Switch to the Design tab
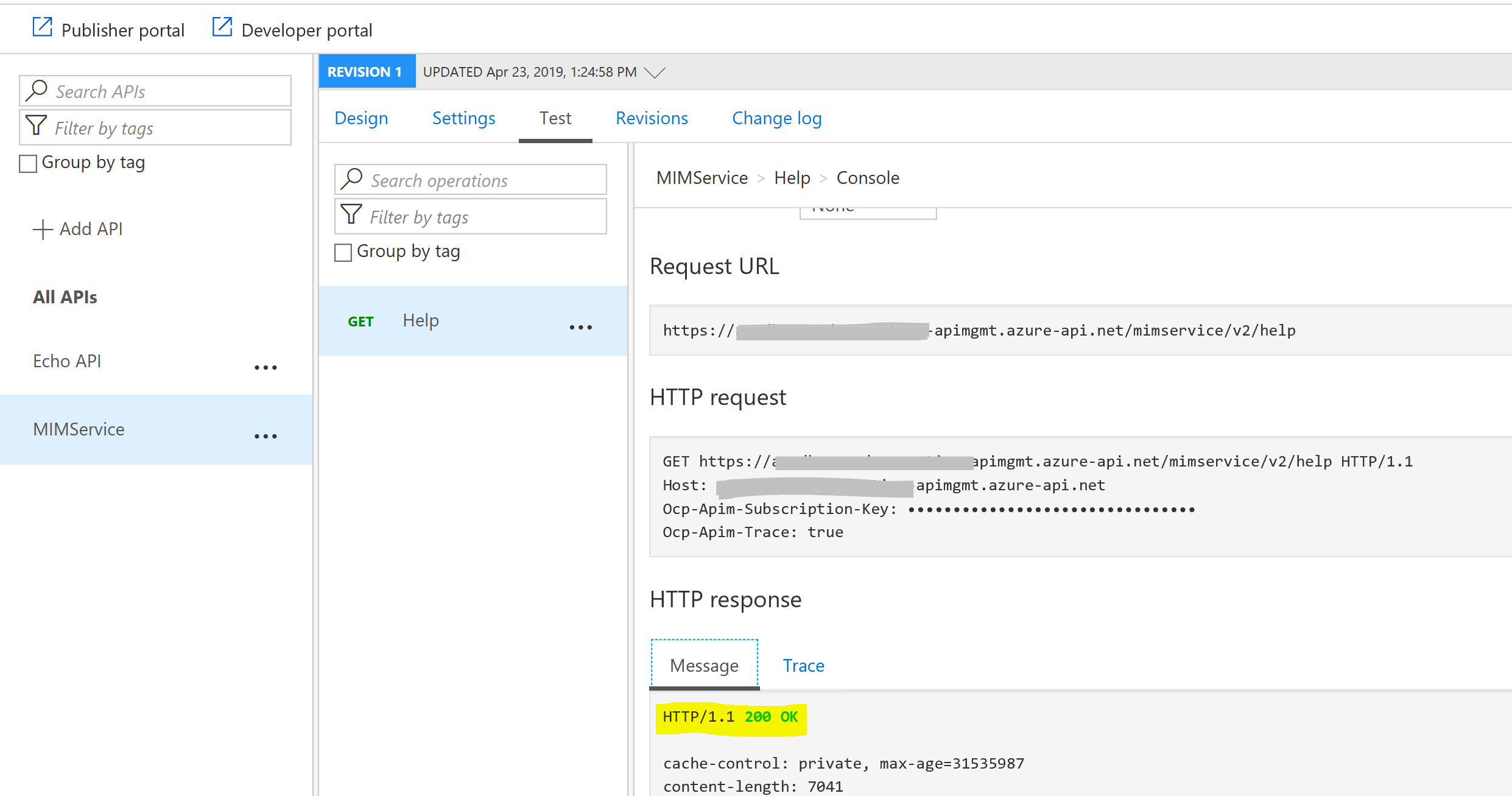This screenshot has height=796, width=1512. pos(361,118)
